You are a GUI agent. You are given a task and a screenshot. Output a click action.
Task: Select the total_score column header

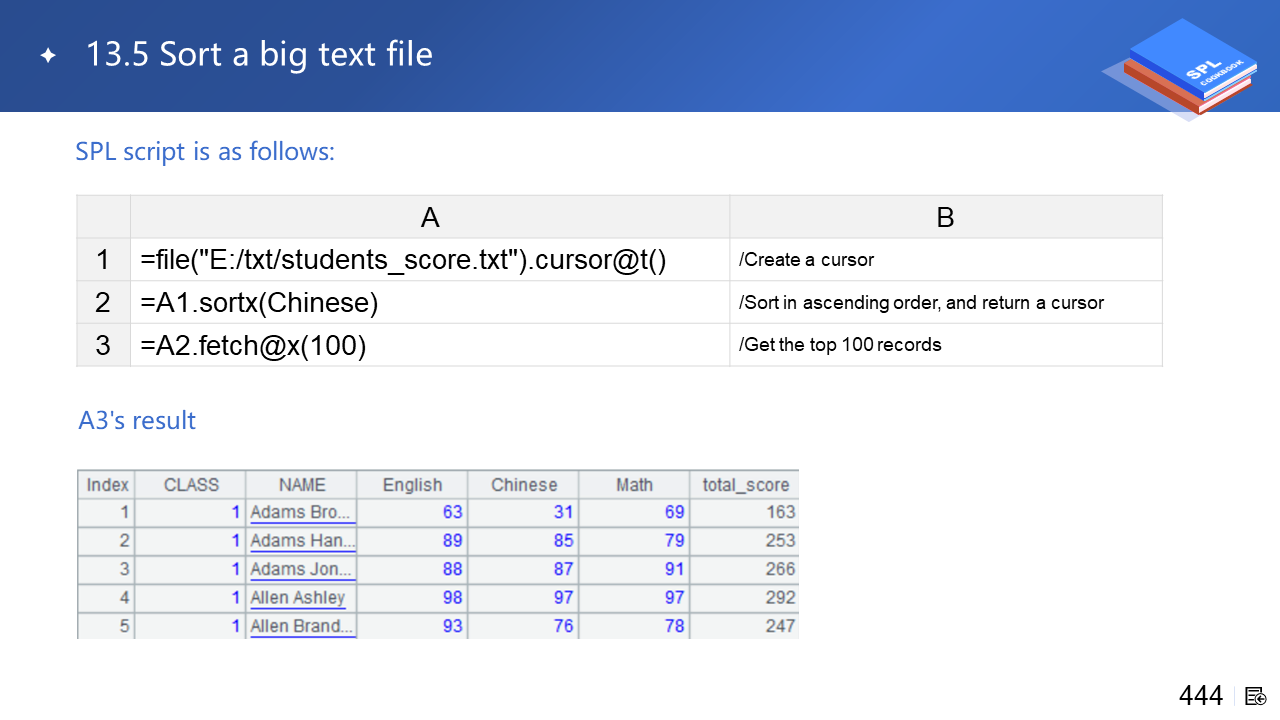click(x=745, y=485)
